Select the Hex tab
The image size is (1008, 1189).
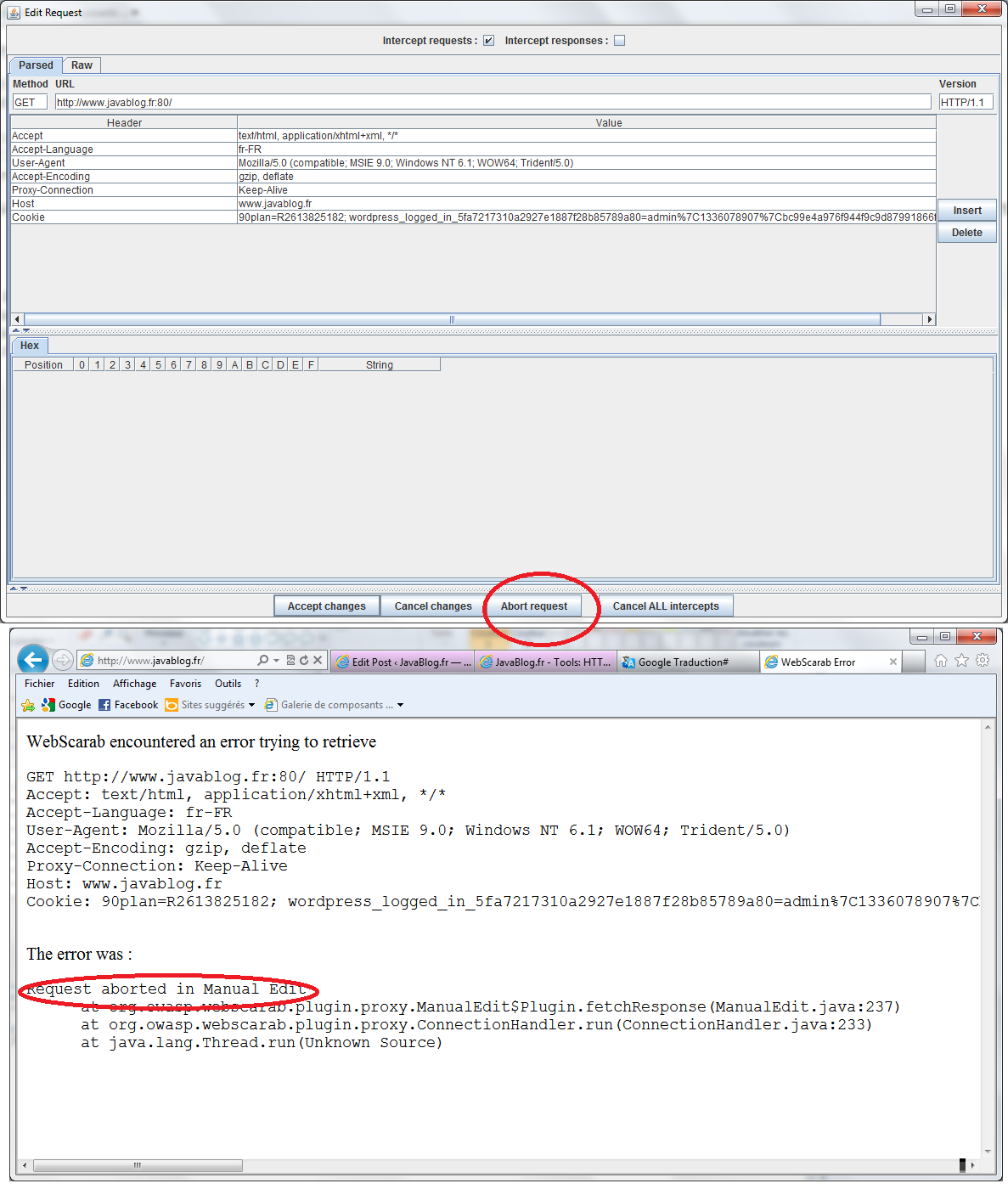click(30, 346)
